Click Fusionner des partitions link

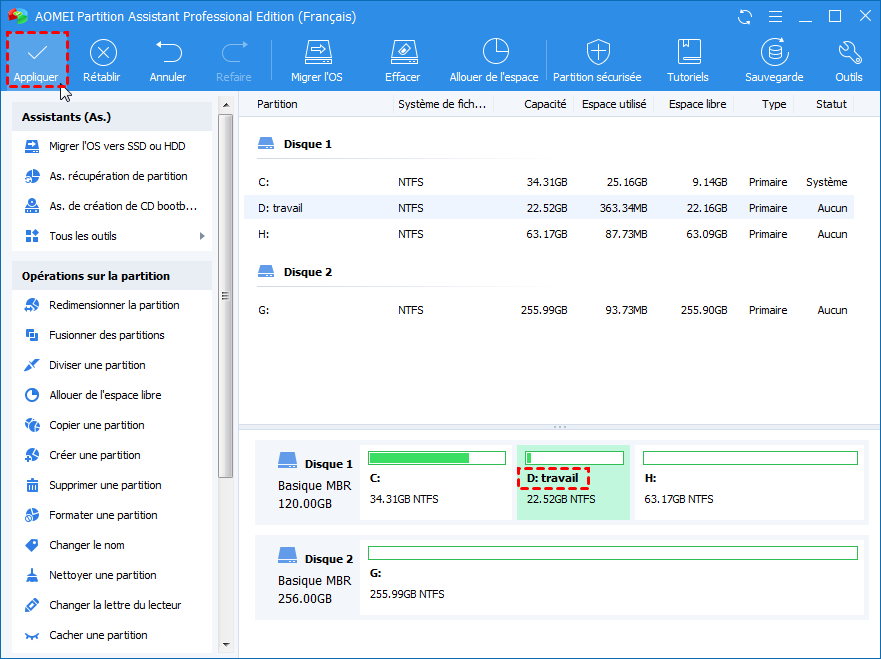click(106, 335)
